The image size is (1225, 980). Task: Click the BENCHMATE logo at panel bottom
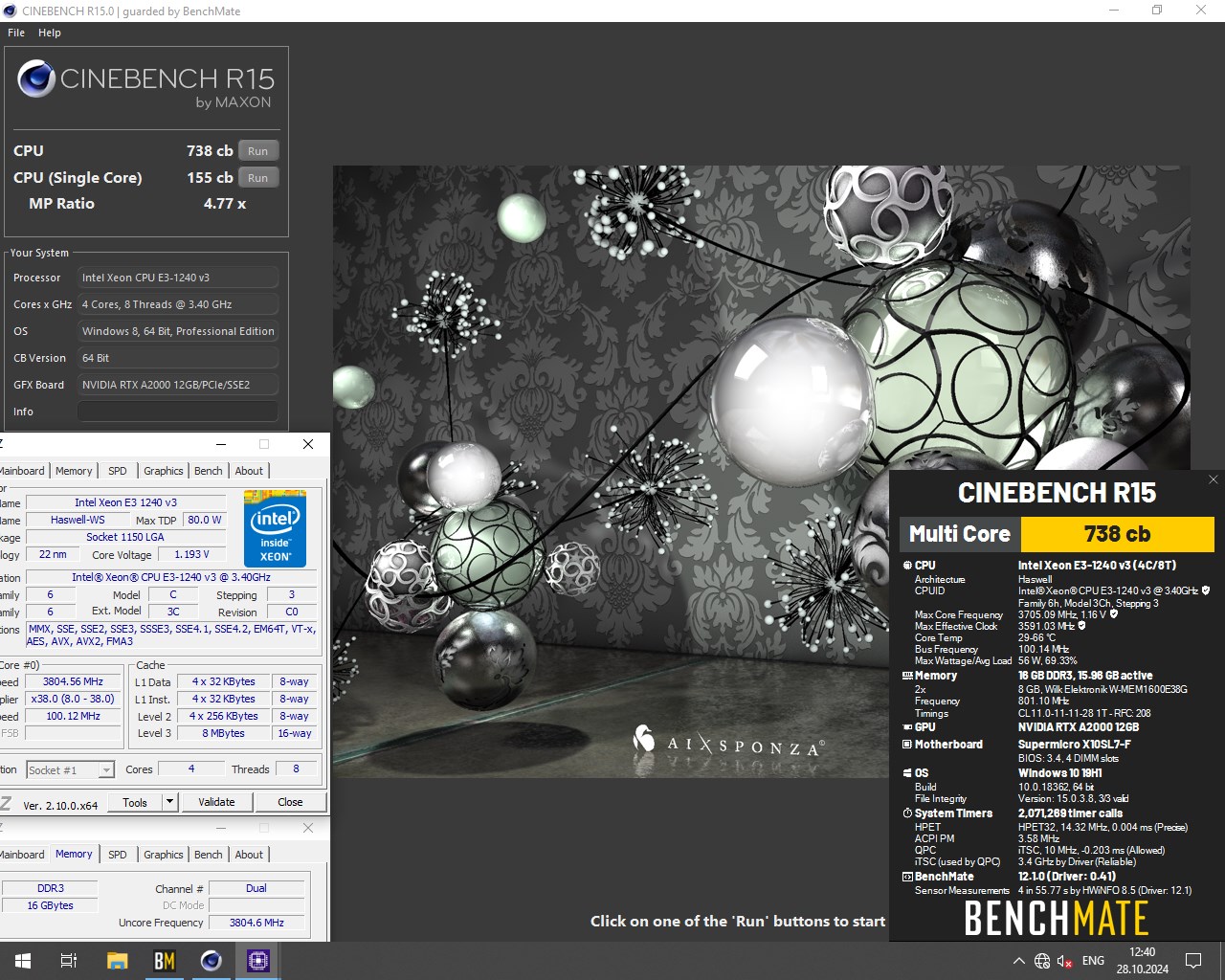pos(1057,919)
